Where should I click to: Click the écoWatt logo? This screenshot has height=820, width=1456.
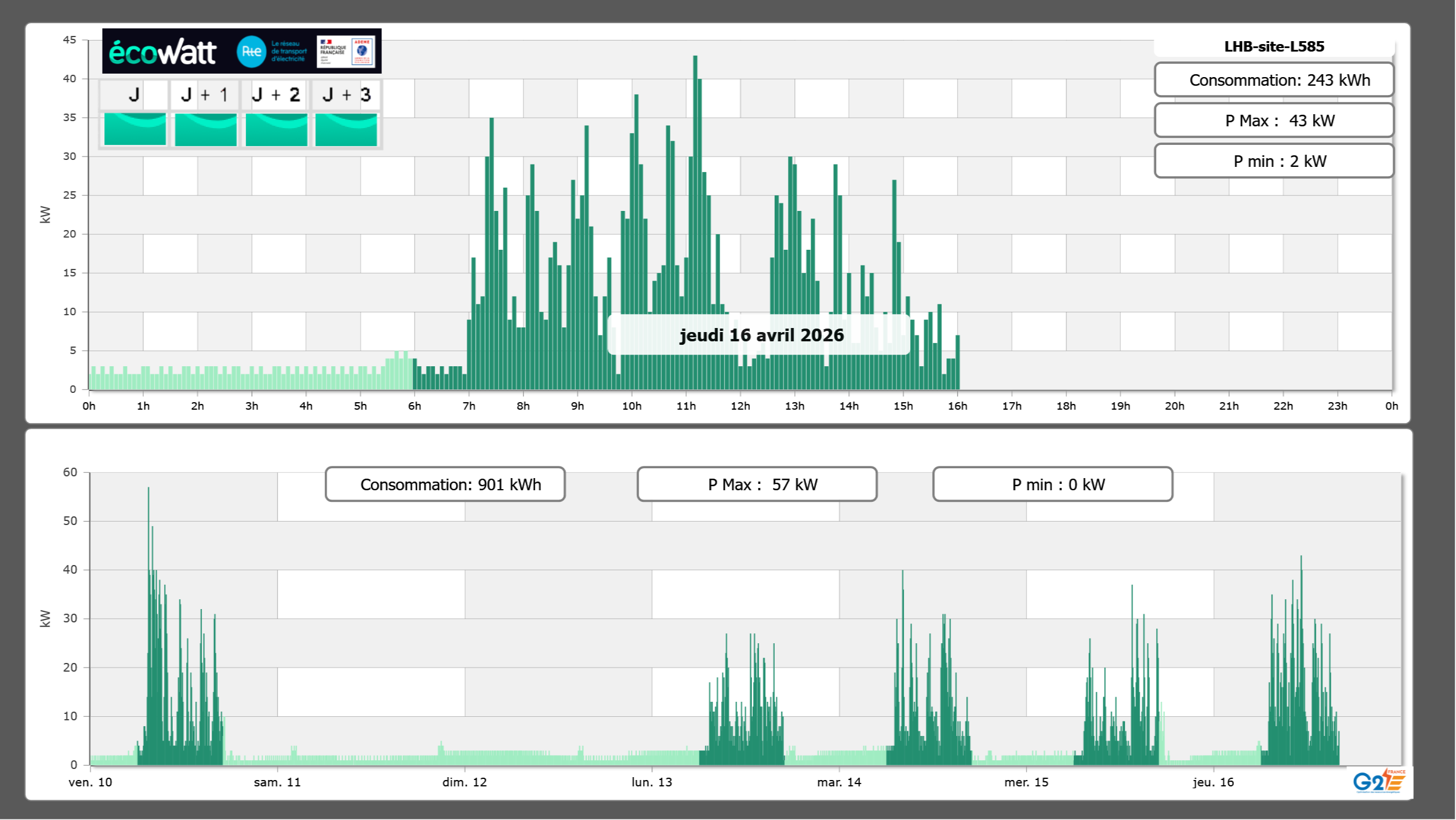coord(163,52)
